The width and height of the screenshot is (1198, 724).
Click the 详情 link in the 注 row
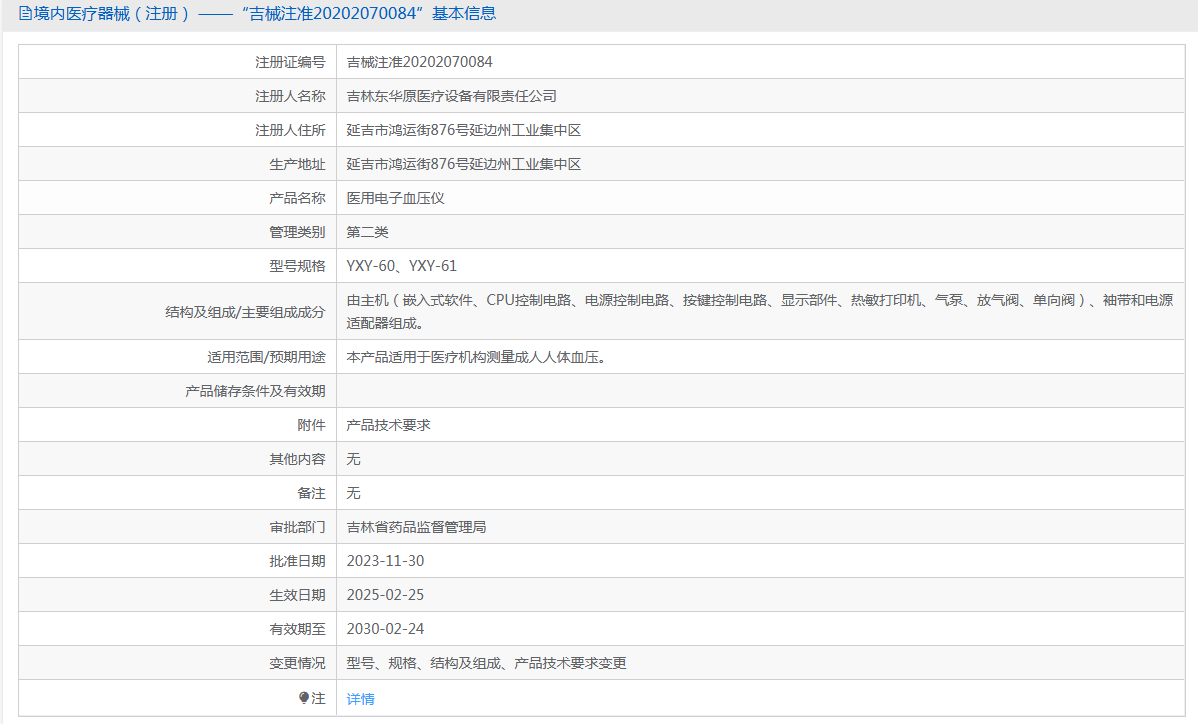coord(361,699)
